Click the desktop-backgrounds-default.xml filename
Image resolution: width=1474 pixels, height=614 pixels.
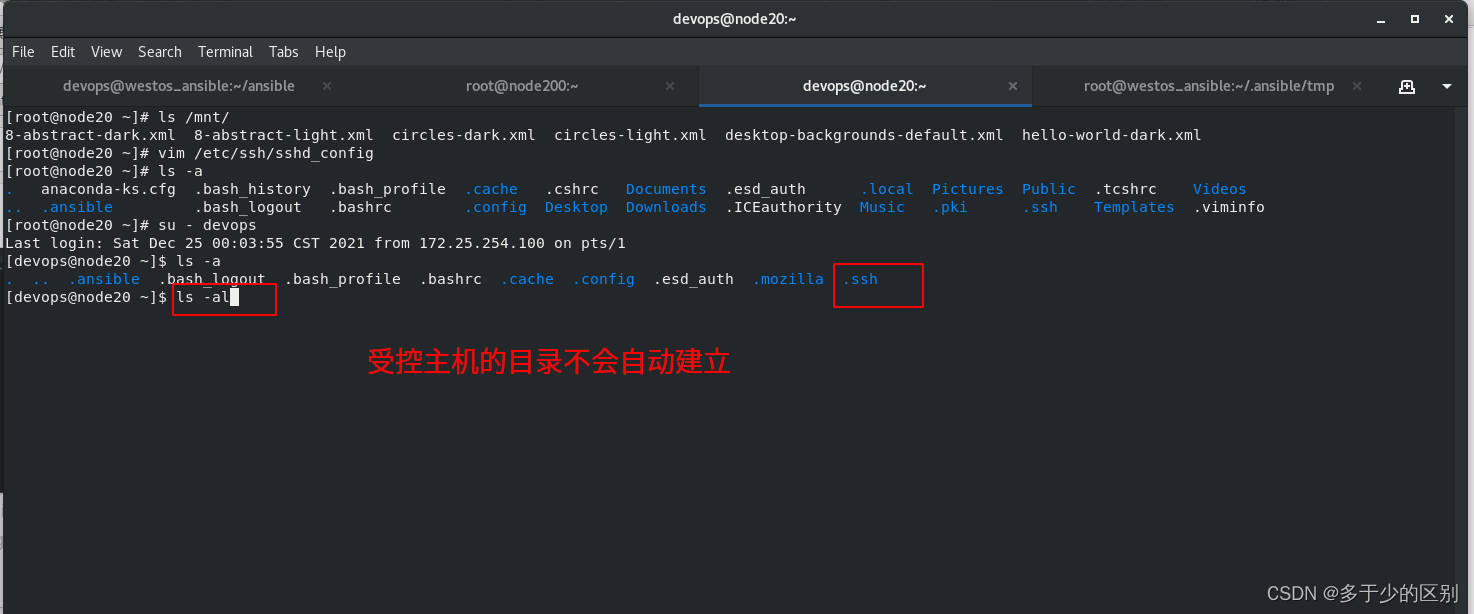pyautogui.click(x=864, y=135)
